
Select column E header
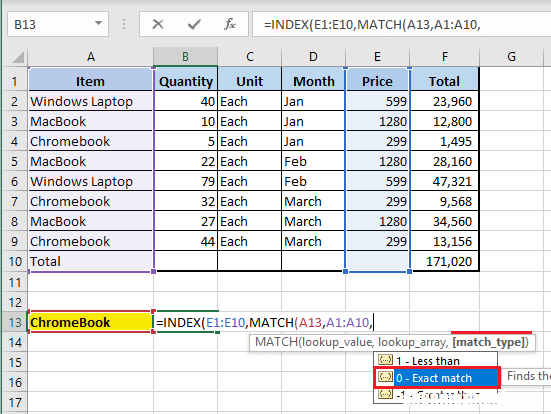(377, 57)
